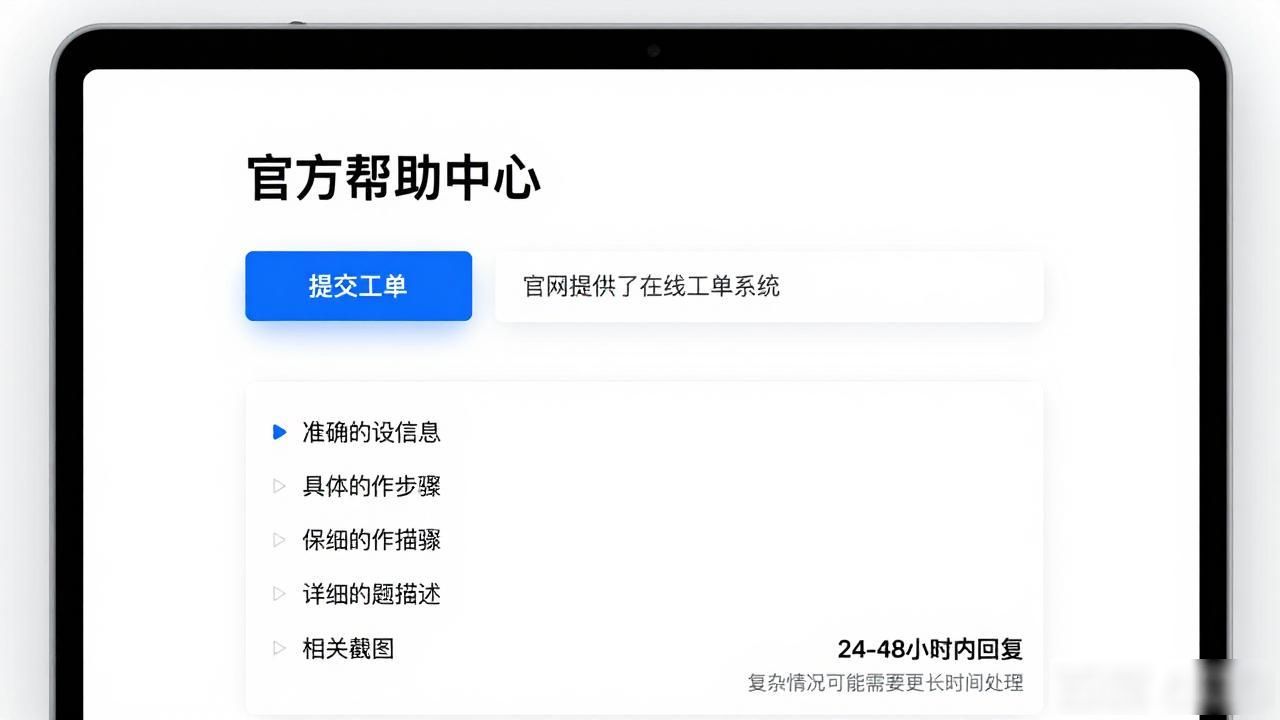Click the 复杂情况可能需要更长时间处理 note
Image resolution: width=1280 pixels, height=720 pixels.
point(885,683)
